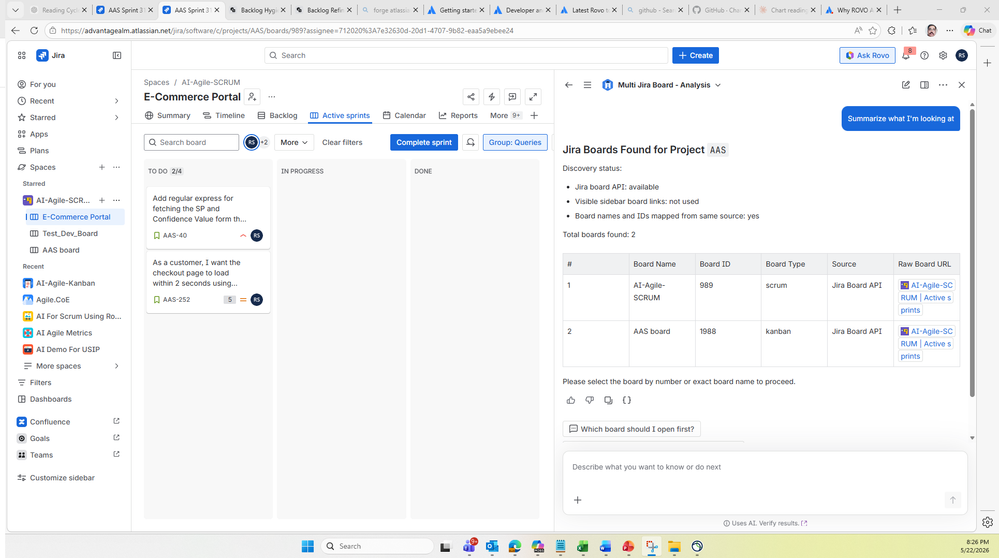Switch to the Calendar tab
The width and height of the screenshot is (999, 558).
click(404, 116)
